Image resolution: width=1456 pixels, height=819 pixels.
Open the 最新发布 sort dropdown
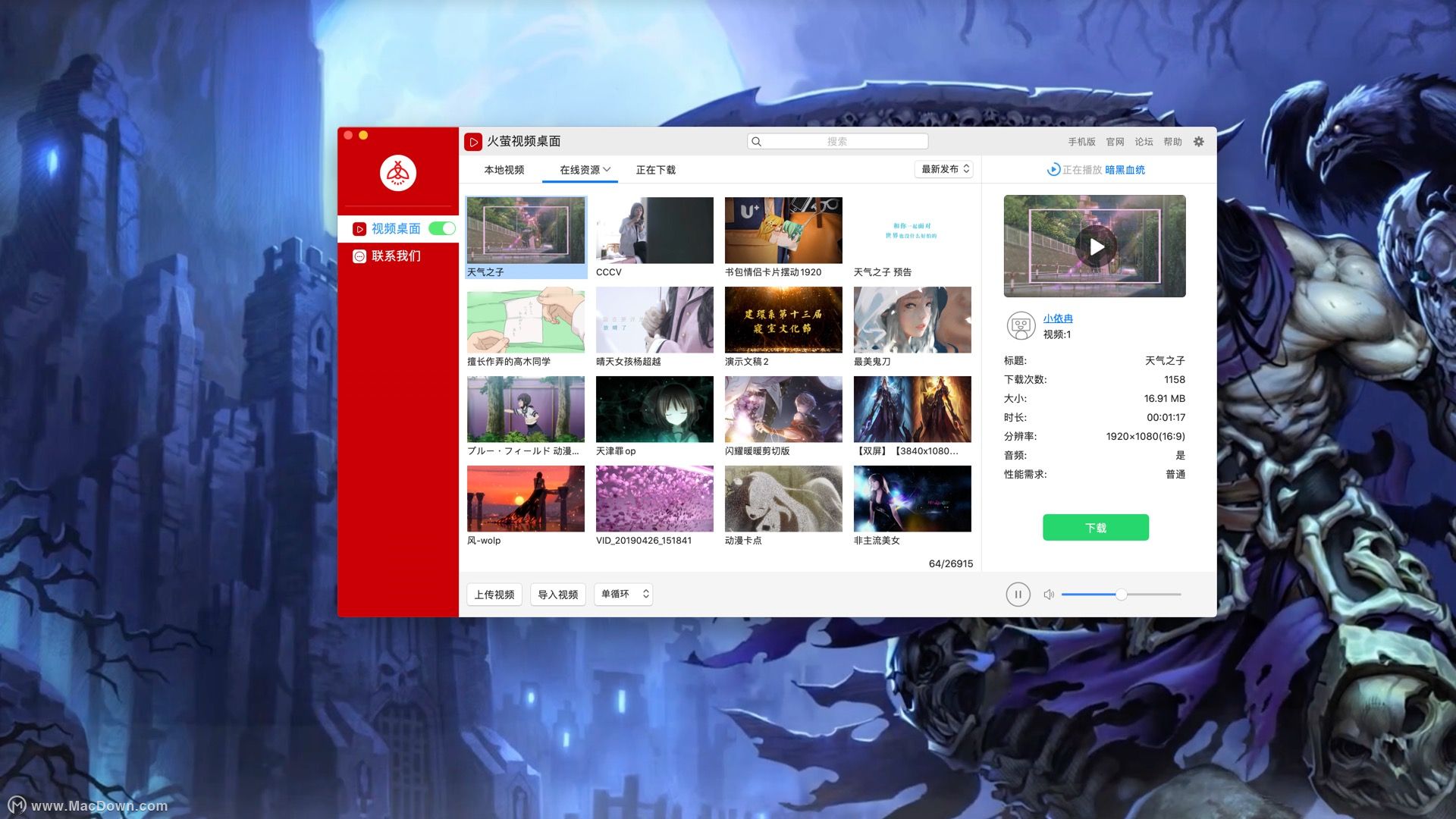click(x=943, y=169)
